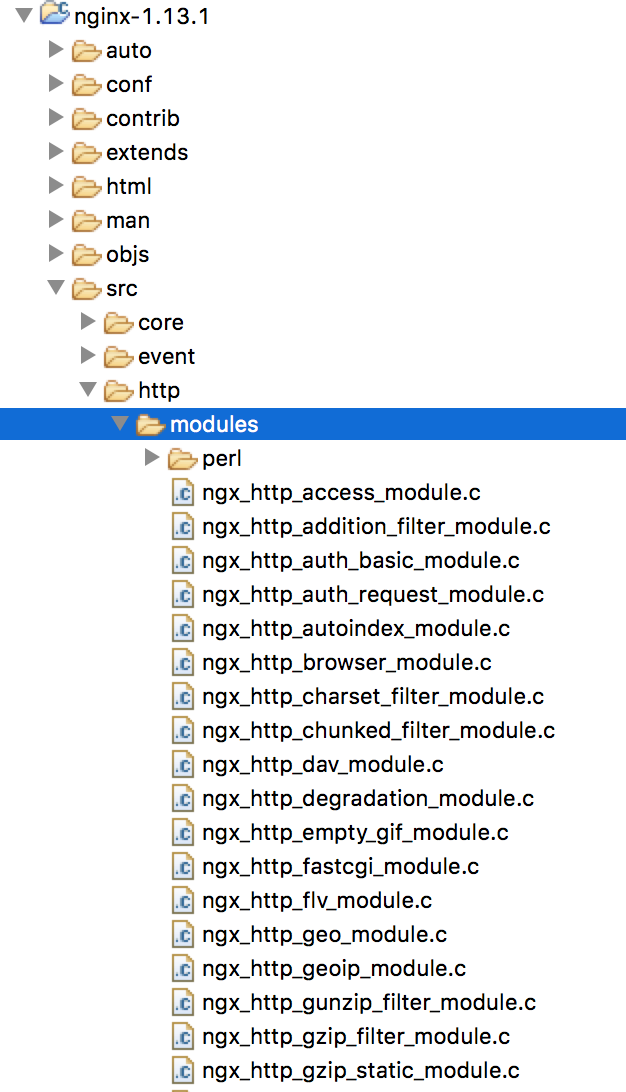Expand the conf folder
Screen dimensions: 626x1092
tap(56, 84)
